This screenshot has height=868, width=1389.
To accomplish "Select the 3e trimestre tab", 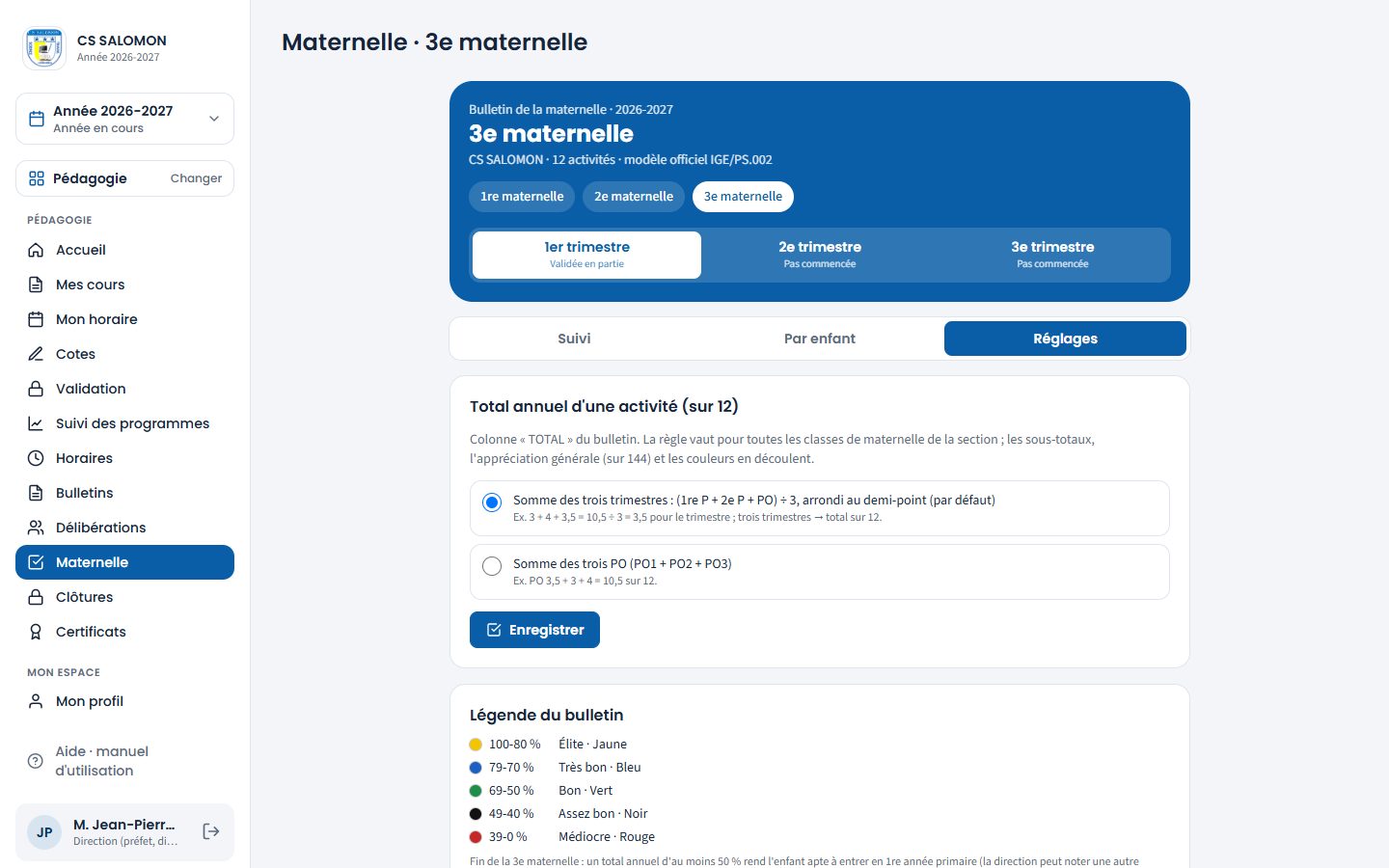I will pyautogui.click(x=1052, y=255).
